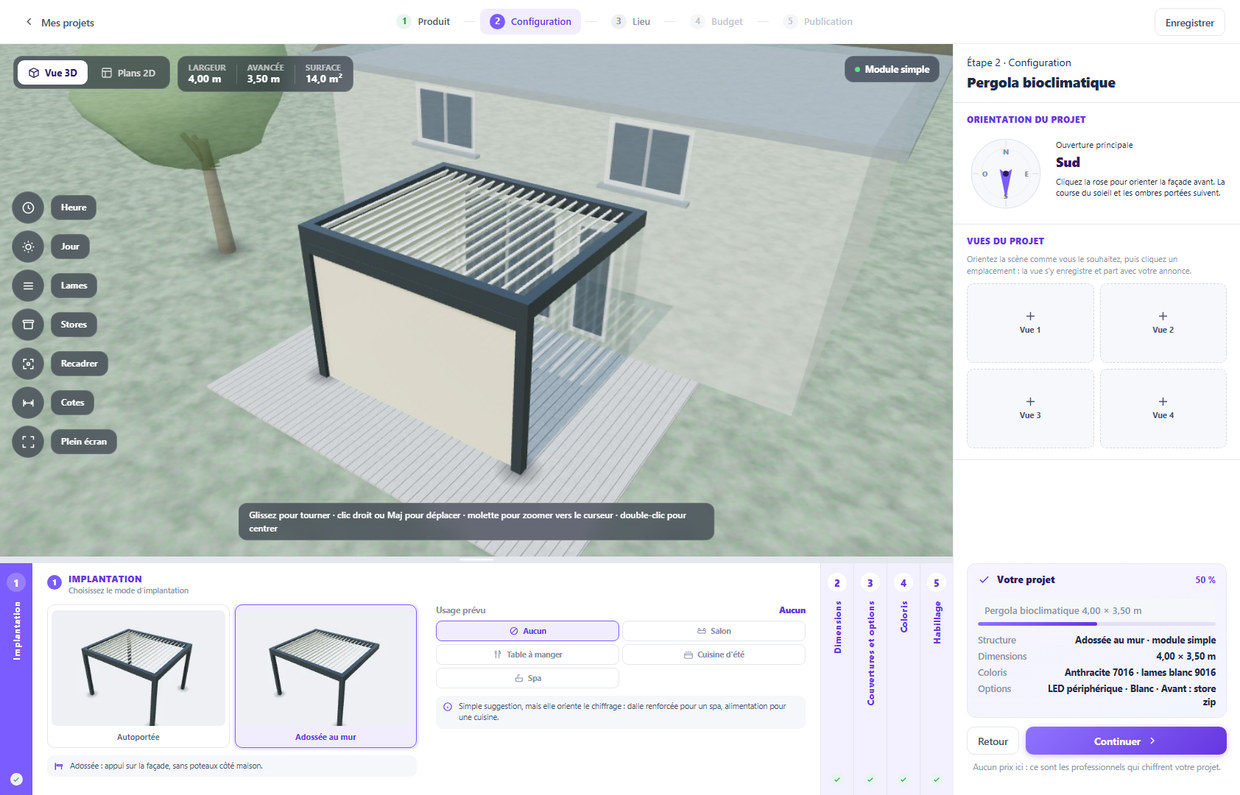Screen dimensions: 1240x795
Task: Click the green check under Coloris panel
Action: [x=904, y=779]
